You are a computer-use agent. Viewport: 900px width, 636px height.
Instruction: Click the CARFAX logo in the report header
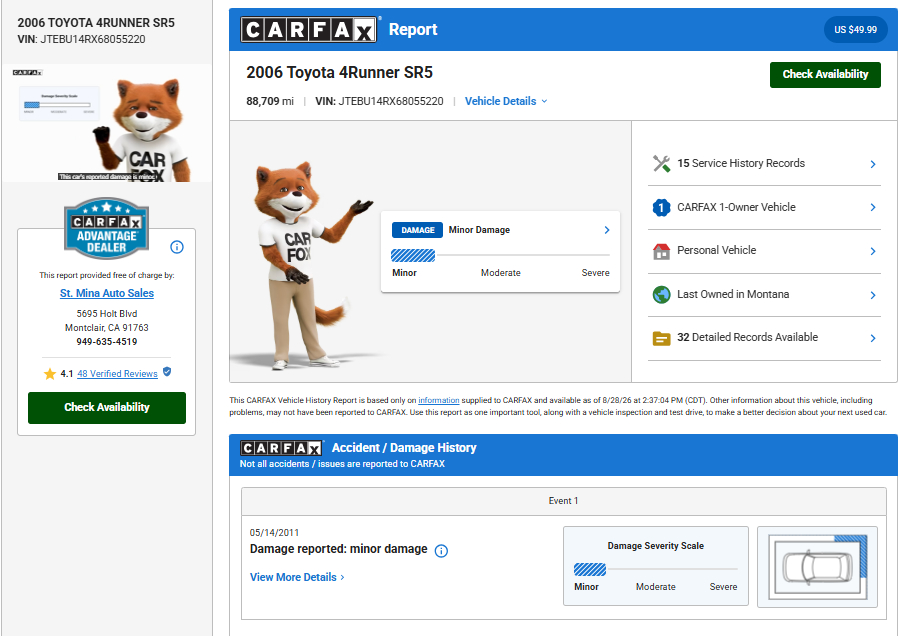click(309, 29)
